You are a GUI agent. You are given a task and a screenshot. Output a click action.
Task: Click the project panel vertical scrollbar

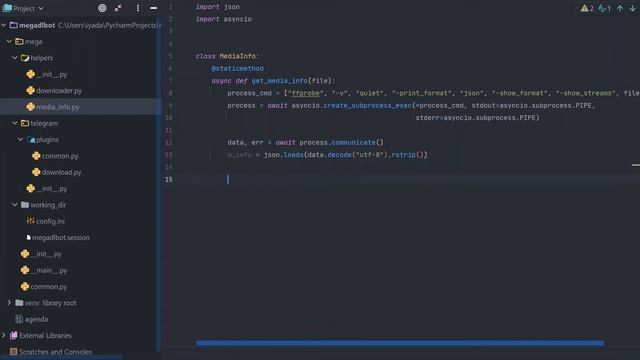pos(159,184)
